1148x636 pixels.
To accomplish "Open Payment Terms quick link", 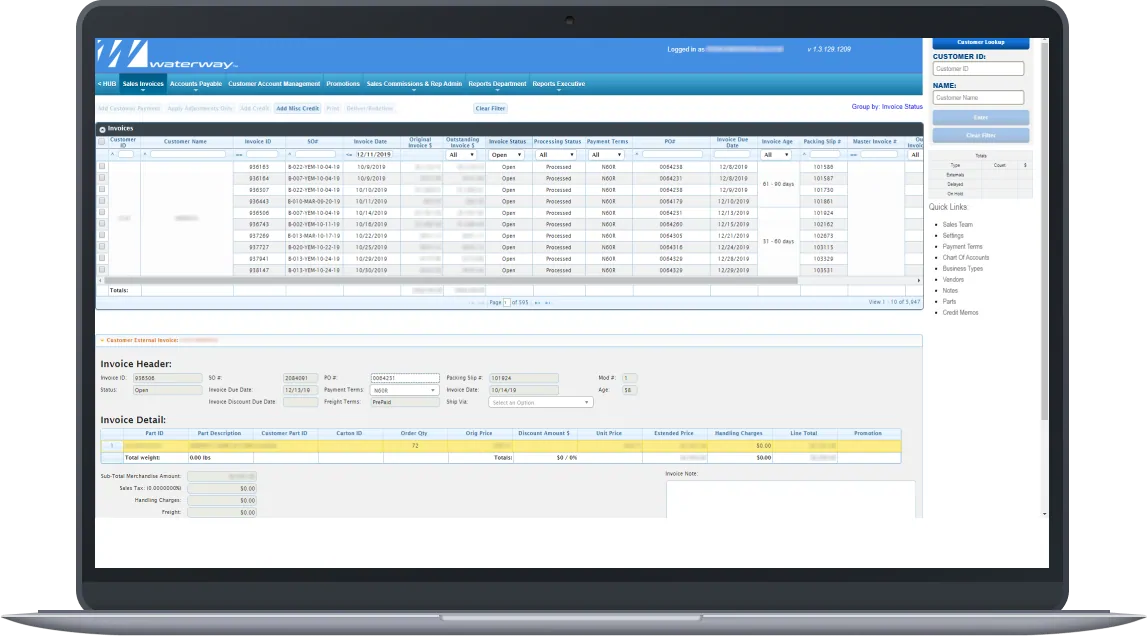I will pyautogui.click(x=962, y=247).
